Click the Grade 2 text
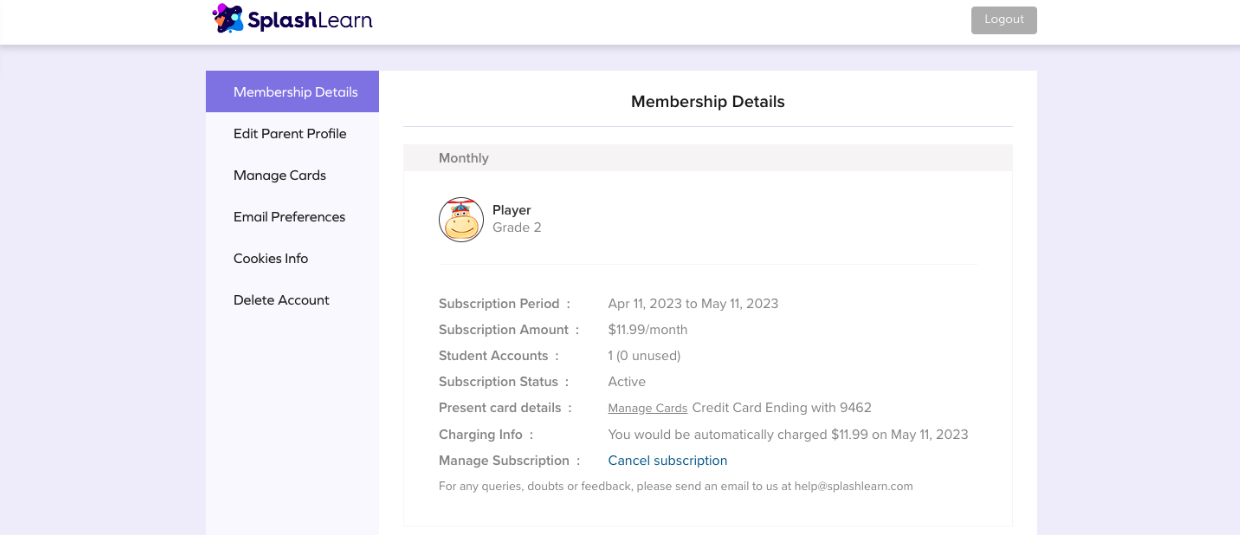 coord(516,228)
